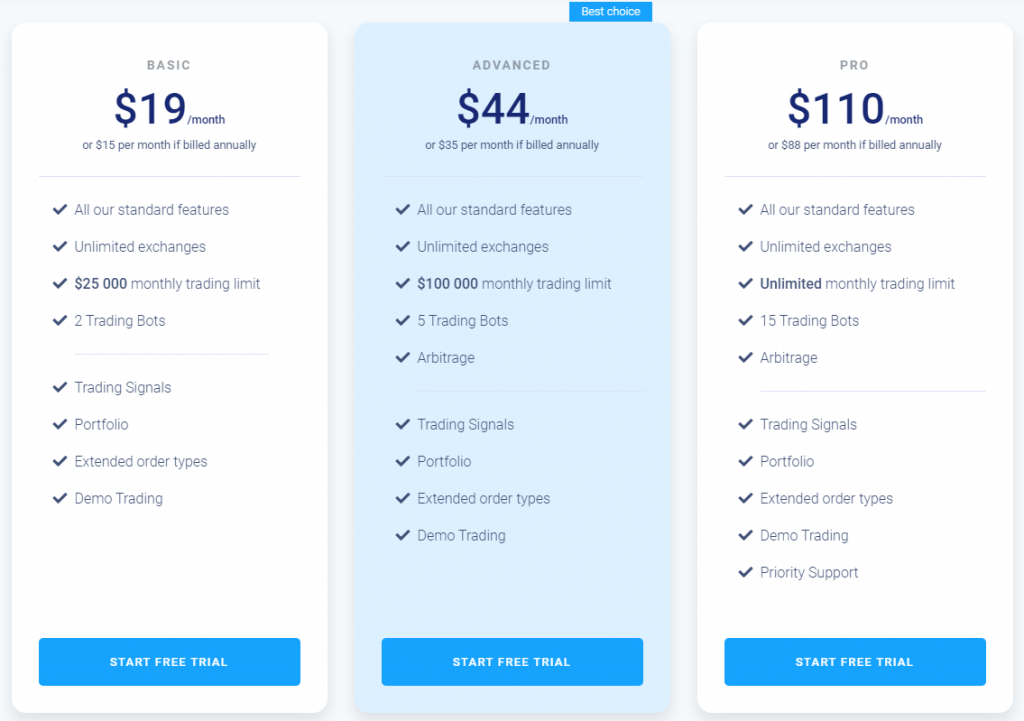1024x721 pixels.
Task: Click checkmark beside Priority Support
Action: [x=746, y=573]
